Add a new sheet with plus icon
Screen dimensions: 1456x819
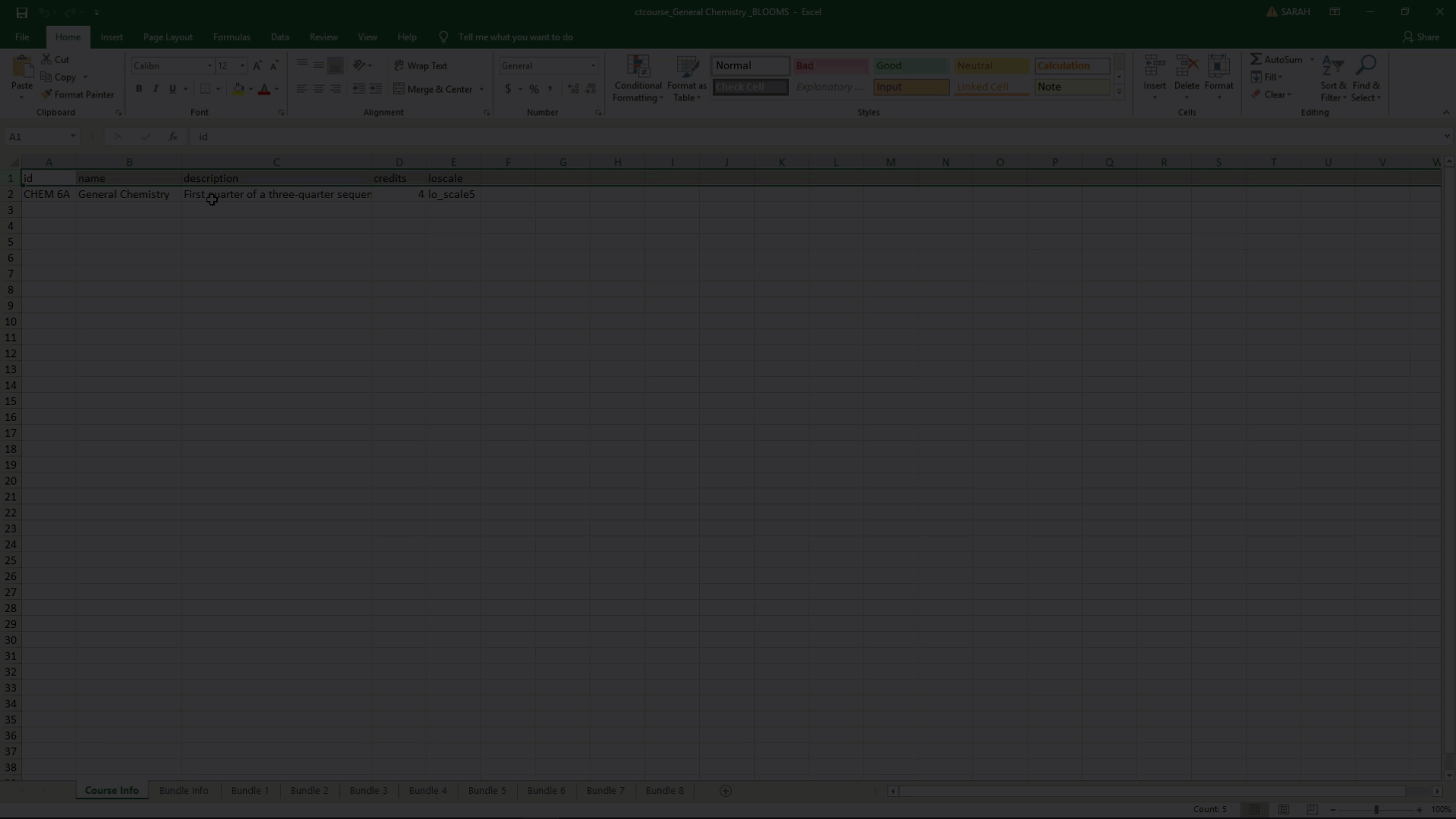tap(726, 791)
